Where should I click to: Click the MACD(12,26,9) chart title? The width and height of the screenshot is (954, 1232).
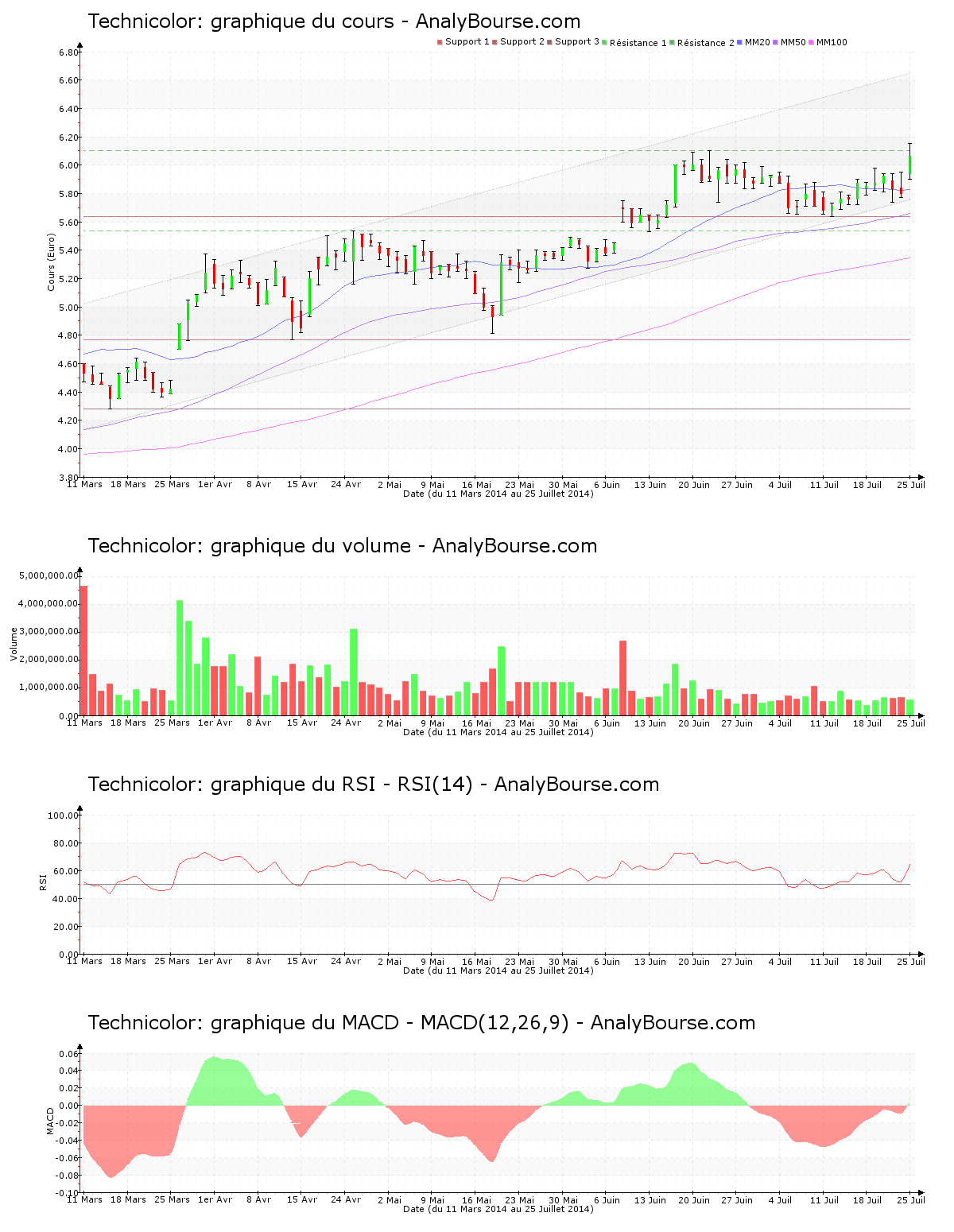421,1023
